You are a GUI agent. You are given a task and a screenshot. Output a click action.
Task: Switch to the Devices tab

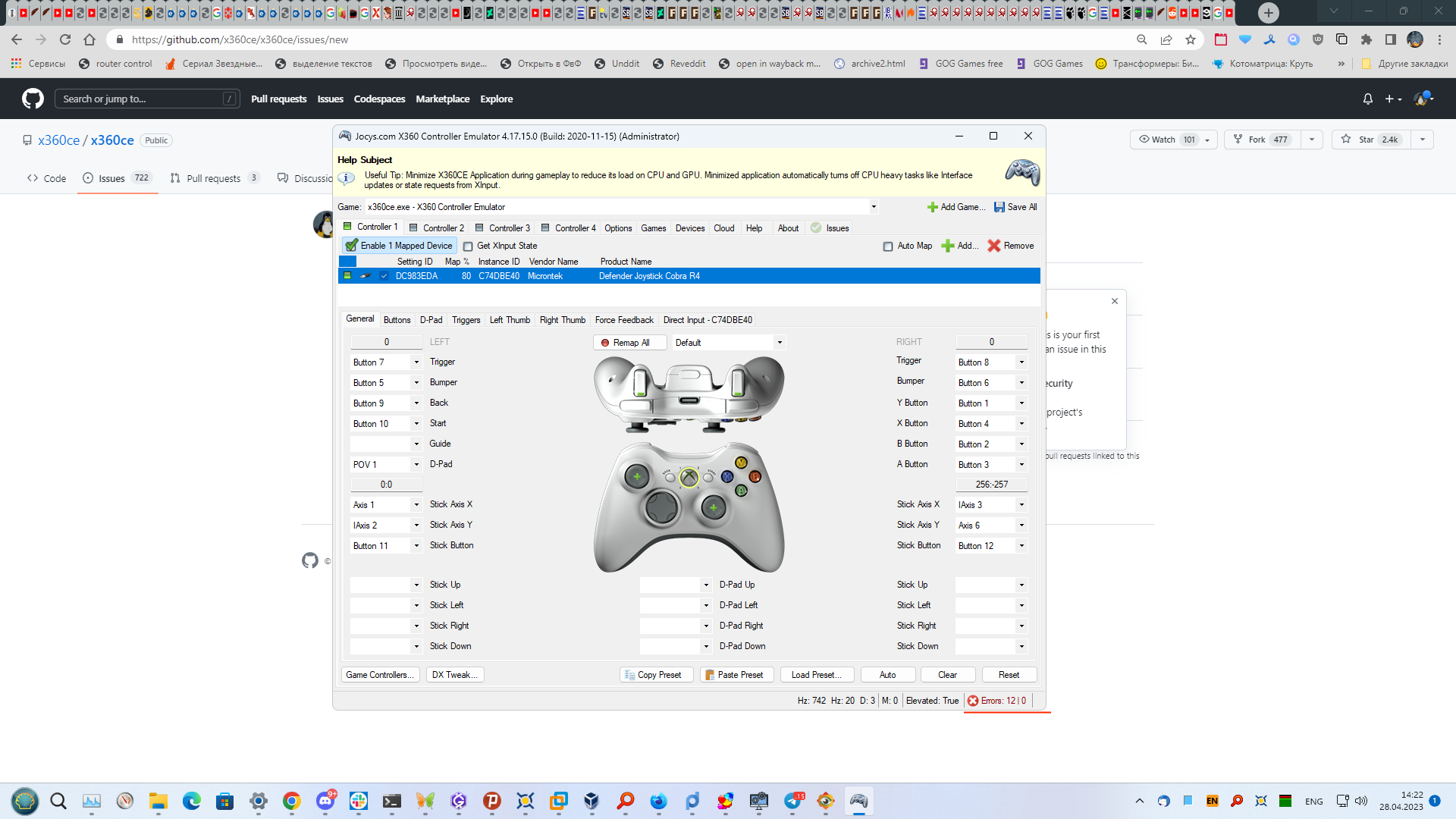click(x=689, y=227)
